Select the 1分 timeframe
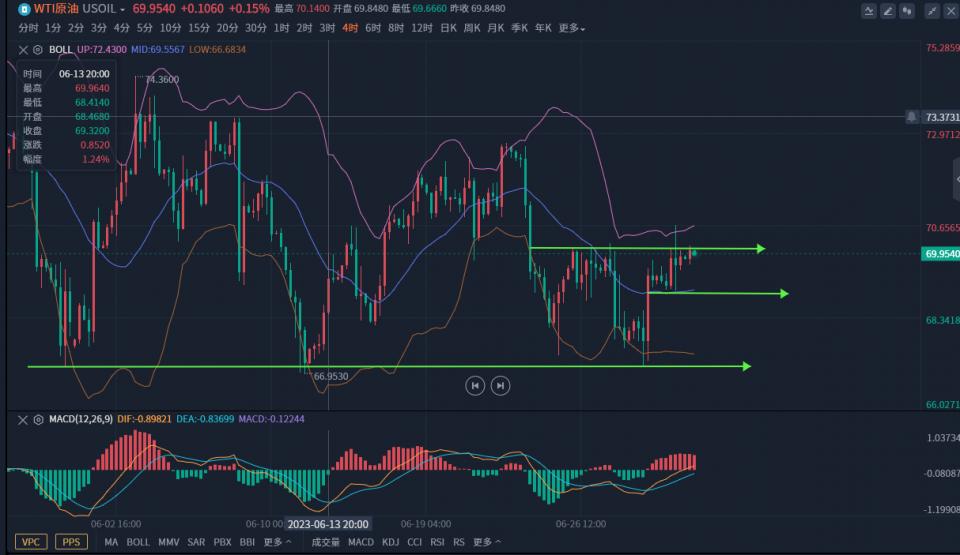The width and height of the screenshot is (960, 555). tap(53, 28)
